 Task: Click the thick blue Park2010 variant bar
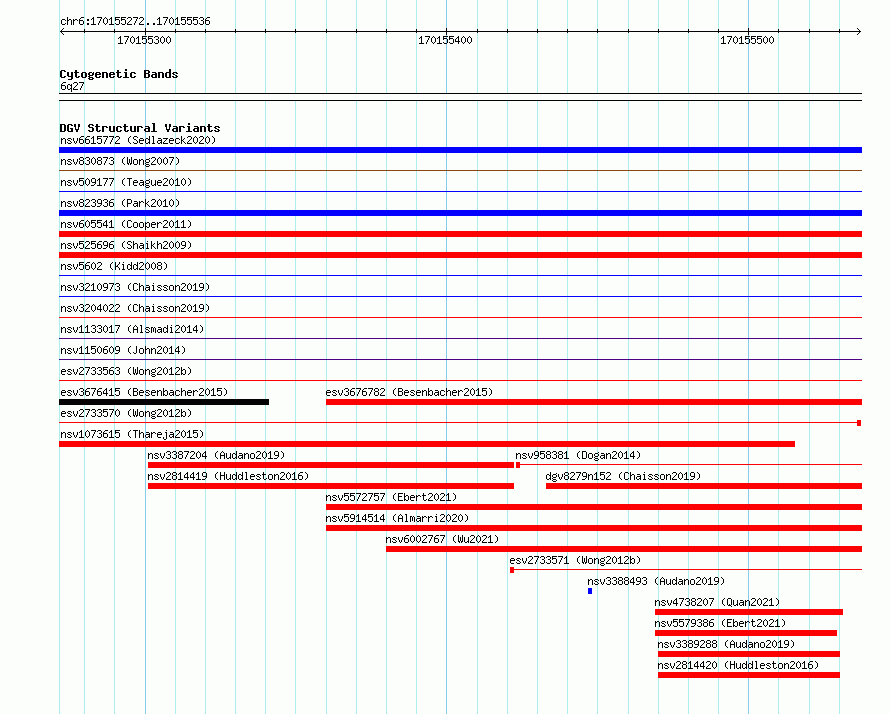coord(460,213)
